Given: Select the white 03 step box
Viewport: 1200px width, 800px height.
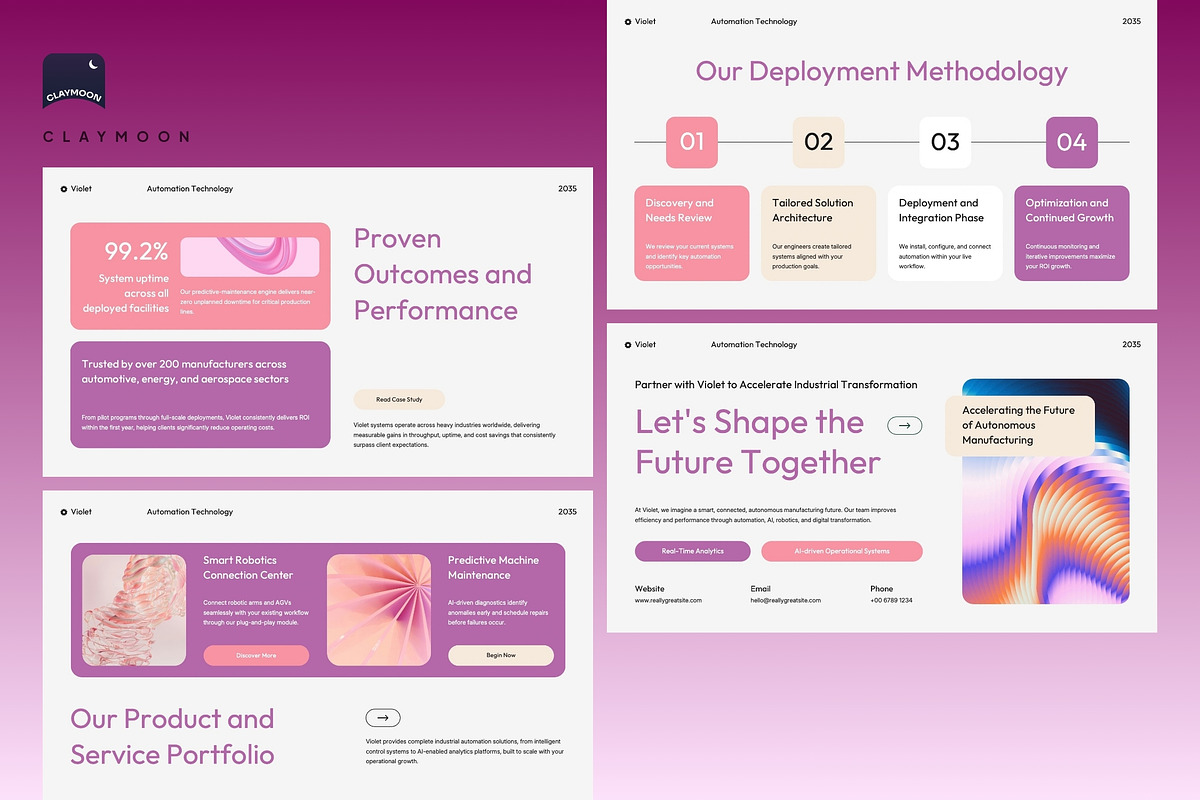Looking at the screenshot, I should tap(945, 142).
